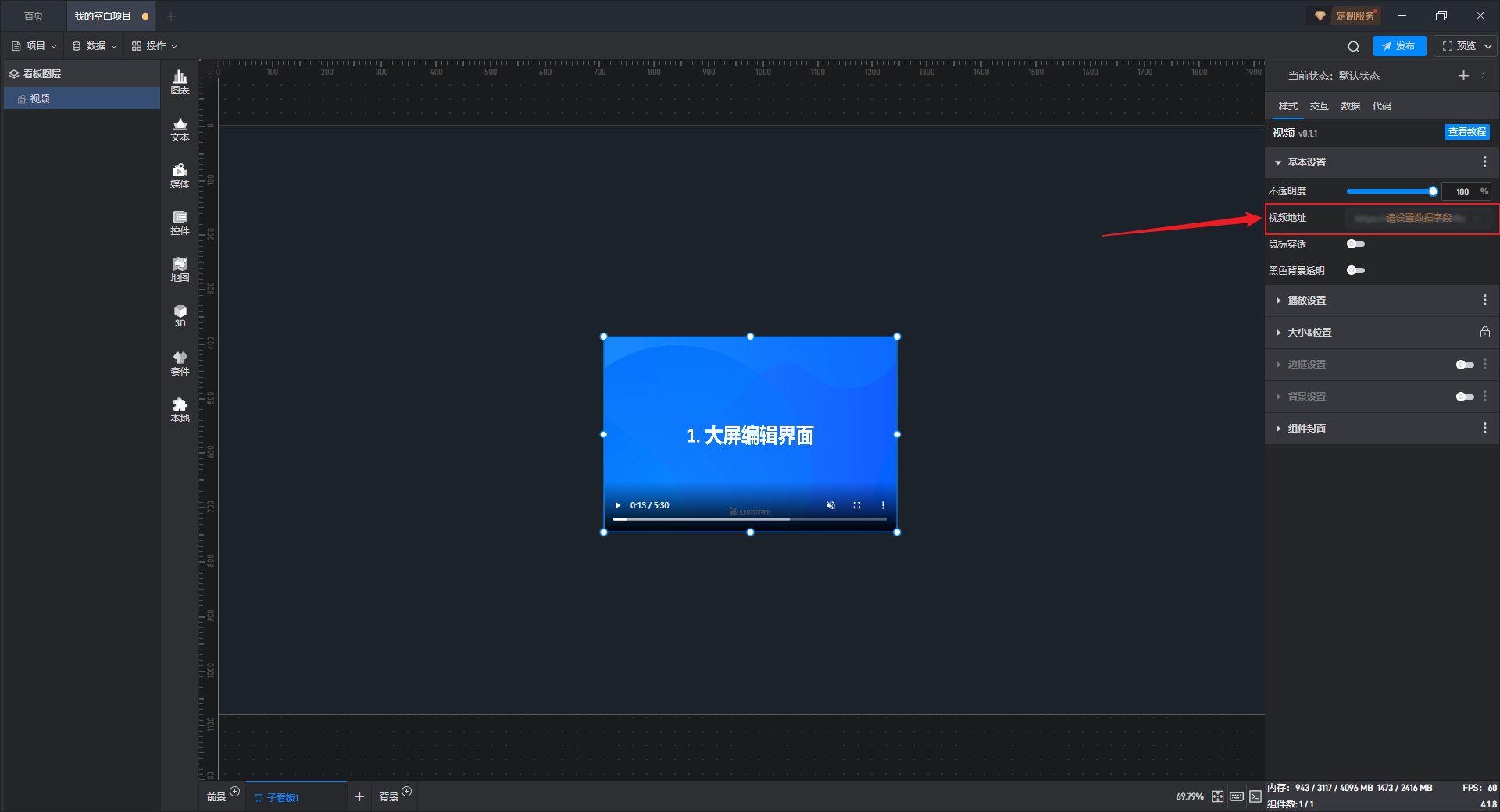
Task: Toggle the 黑色背景透明 switch
Action: point(1355,270)
